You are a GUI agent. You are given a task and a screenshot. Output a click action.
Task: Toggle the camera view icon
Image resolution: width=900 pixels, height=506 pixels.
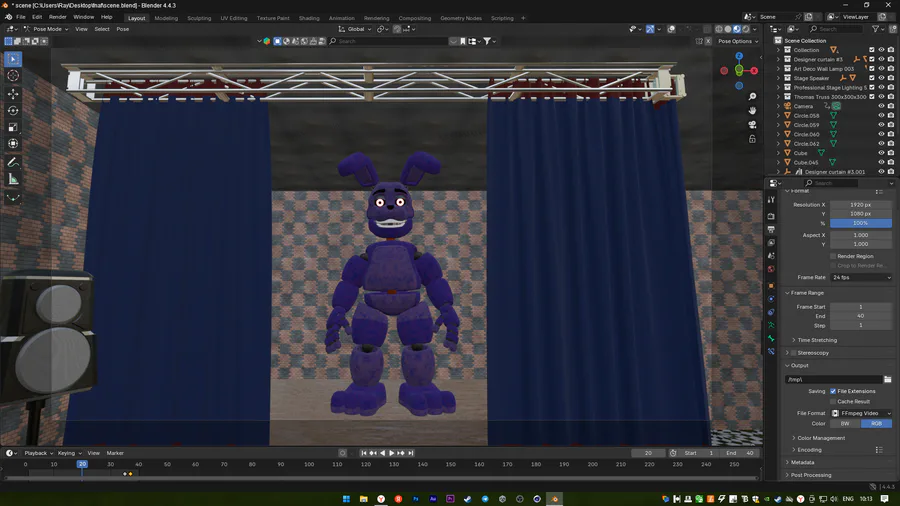(x=752, y=124)
